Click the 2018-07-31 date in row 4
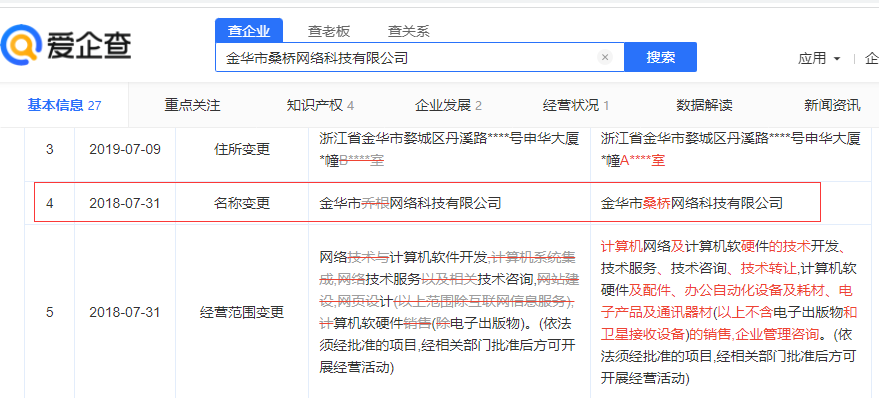Screen dimensions: 879x398 point(125,203)
